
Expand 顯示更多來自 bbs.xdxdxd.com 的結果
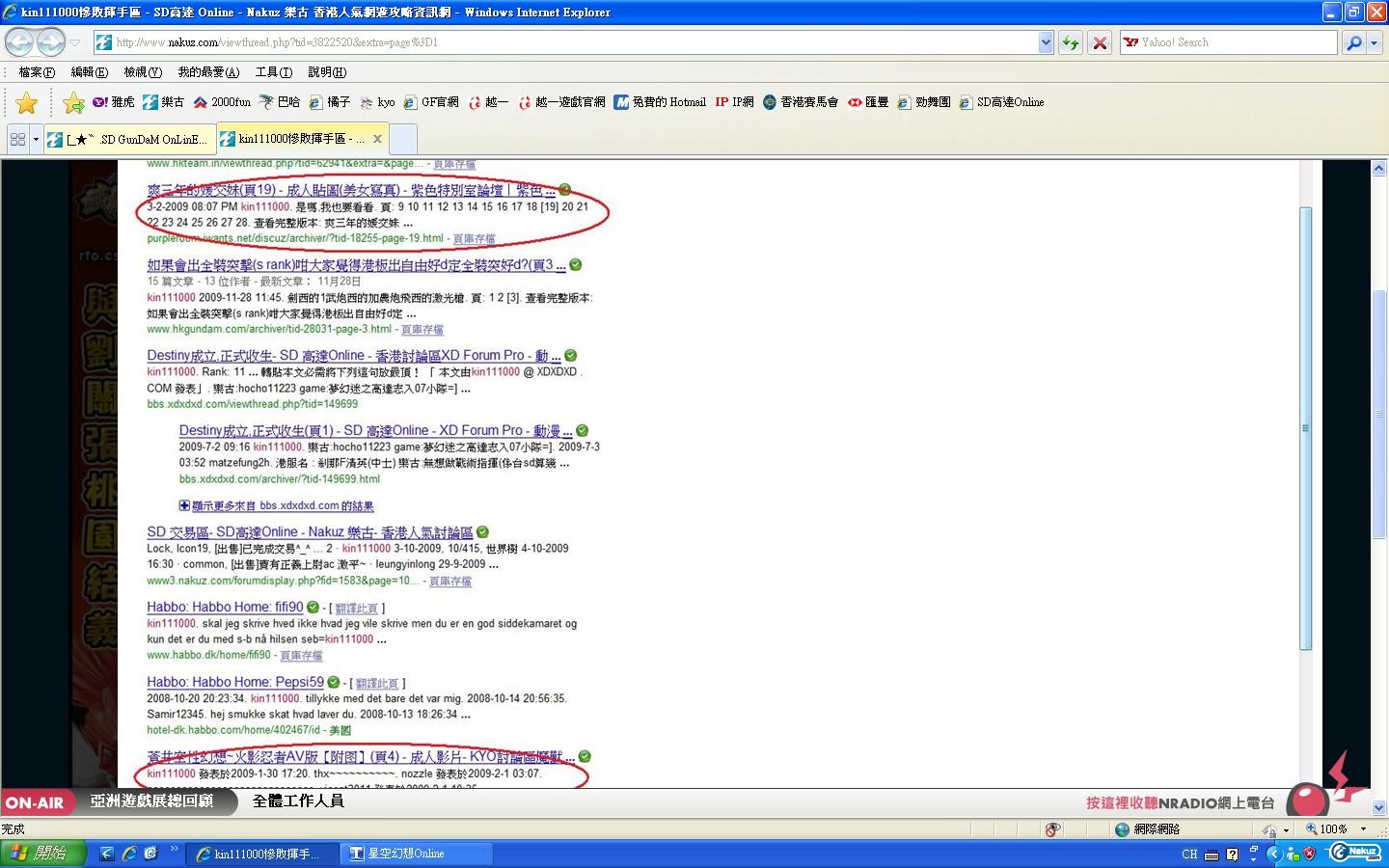276,505
